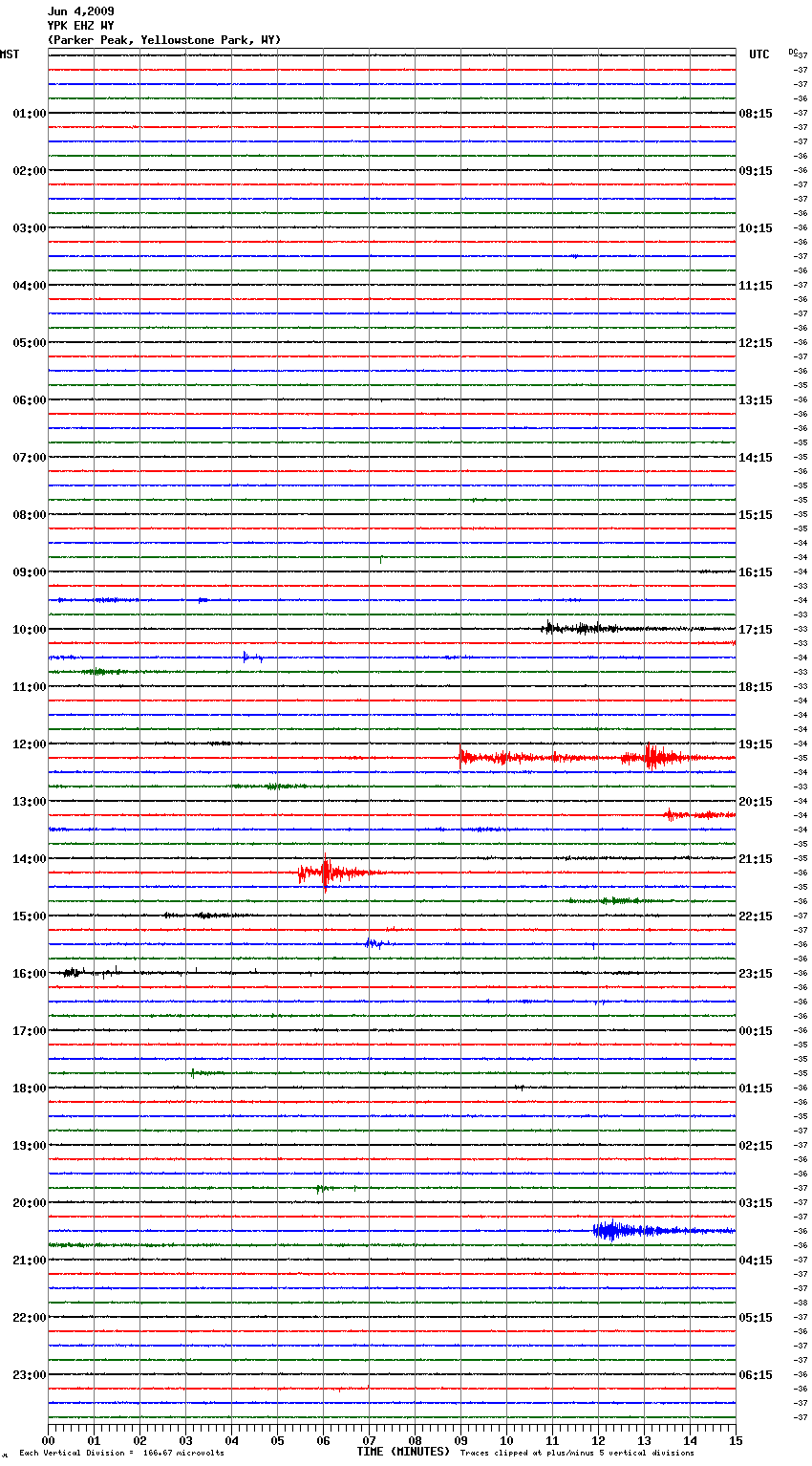
Task: Click the "UTC" axis header
Action: click(759, 54)
